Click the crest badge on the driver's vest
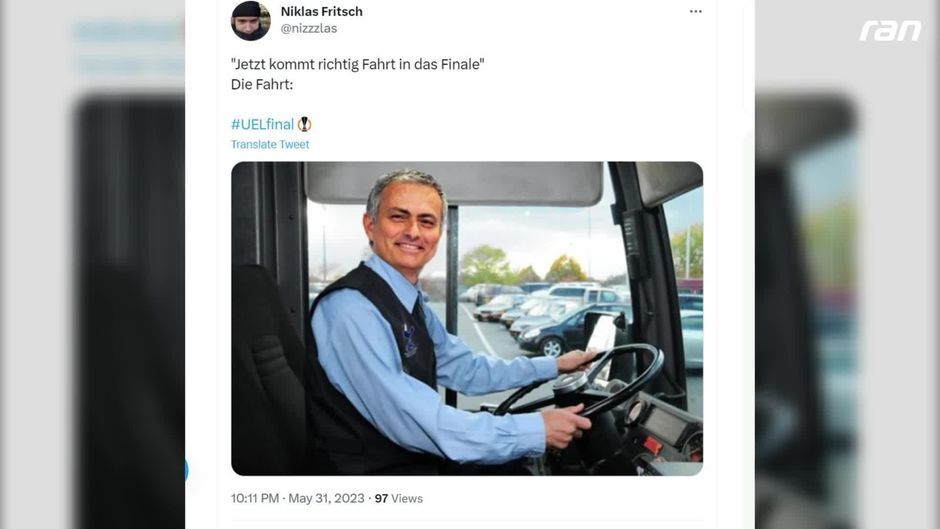 pyautogui.click(x=409, y=340)
